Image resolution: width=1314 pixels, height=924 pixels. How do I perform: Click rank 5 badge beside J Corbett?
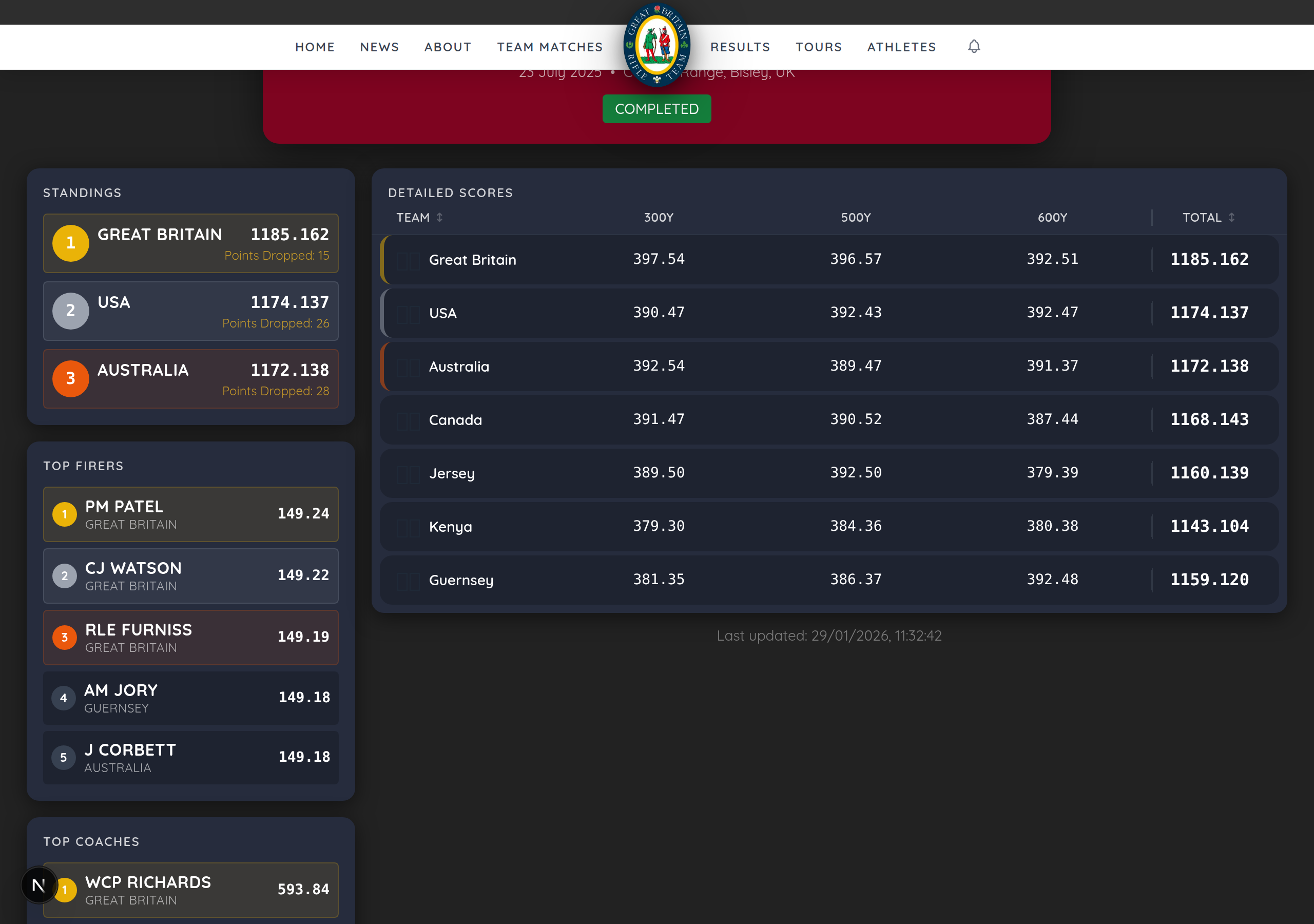pyautogui.click(x=64, y=757)
